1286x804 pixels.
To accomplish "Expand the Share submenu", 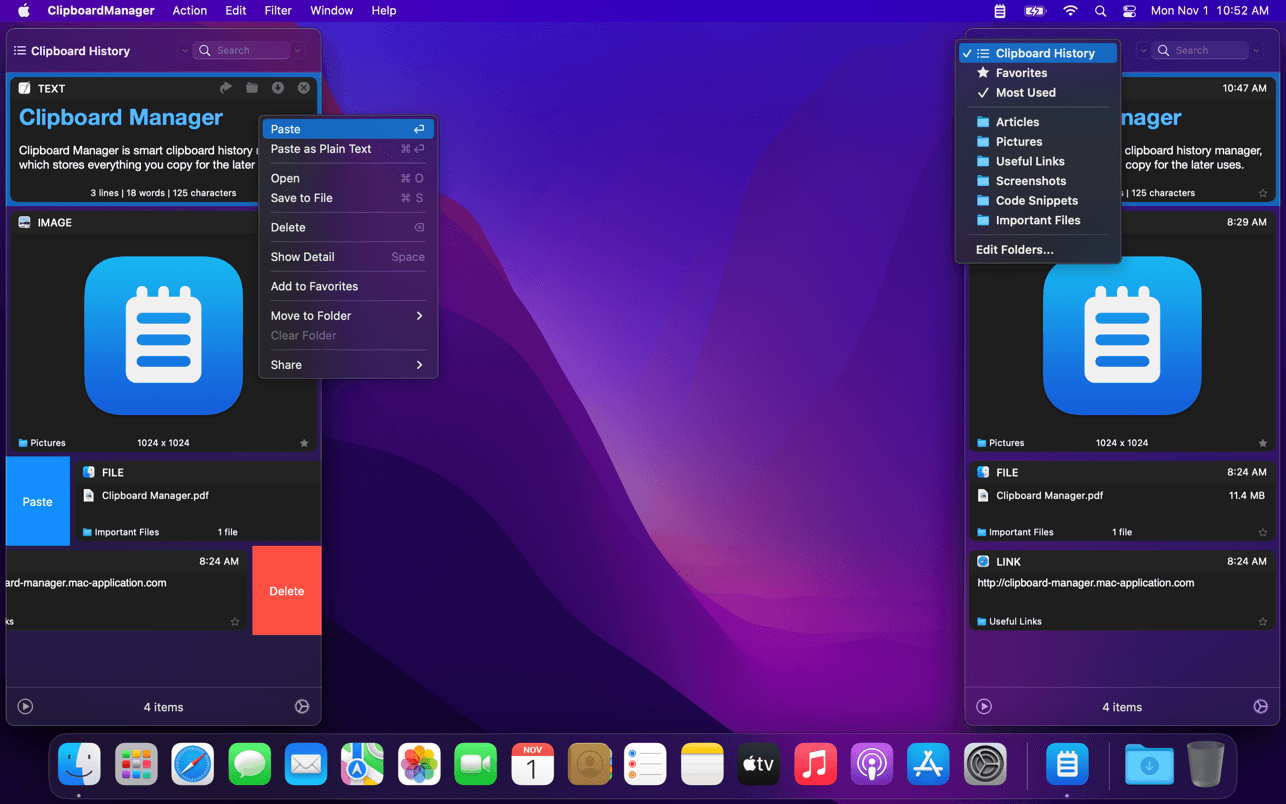I will tap(346, 365).
